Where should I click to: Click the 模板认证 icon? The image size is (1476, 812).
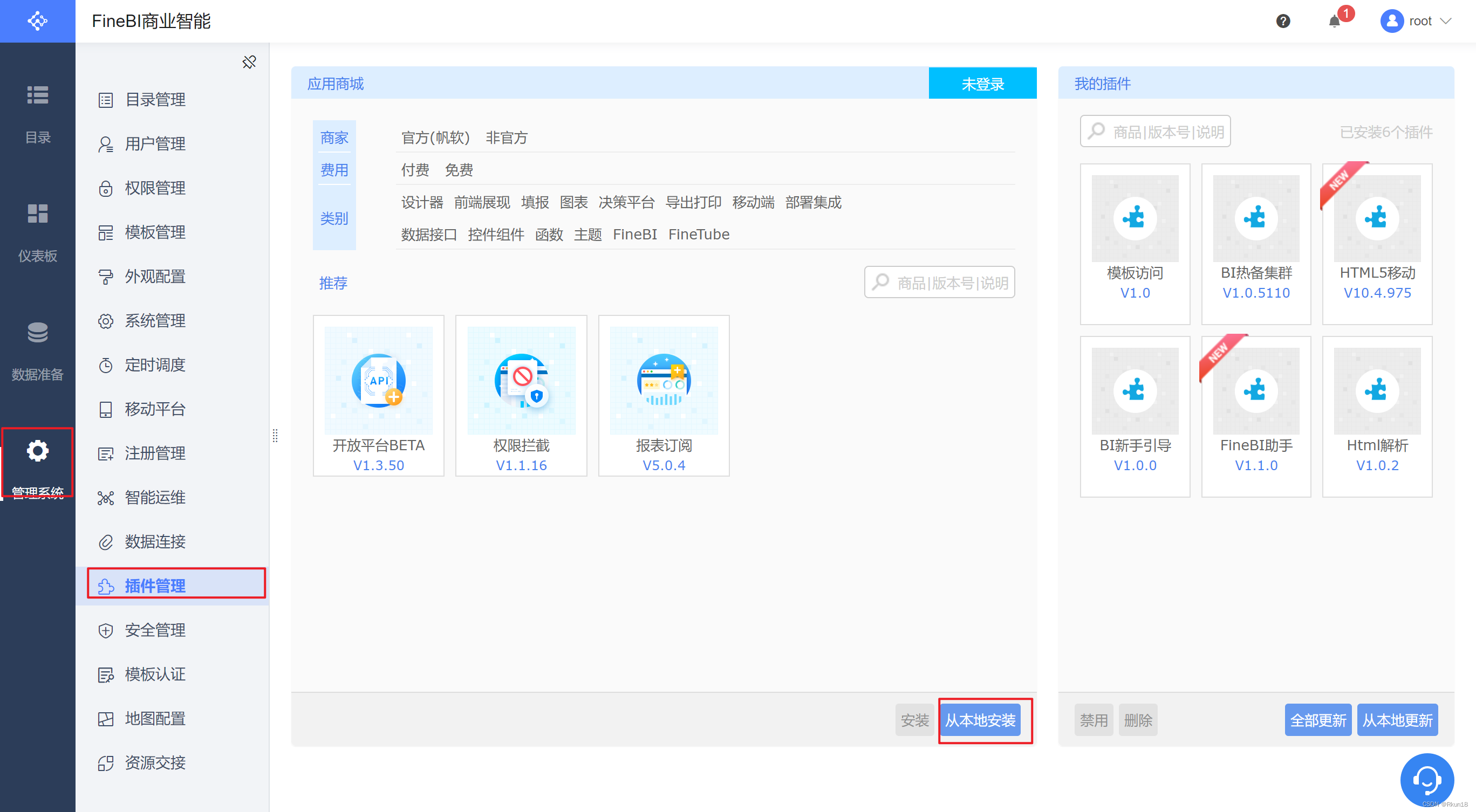point(105,675)
